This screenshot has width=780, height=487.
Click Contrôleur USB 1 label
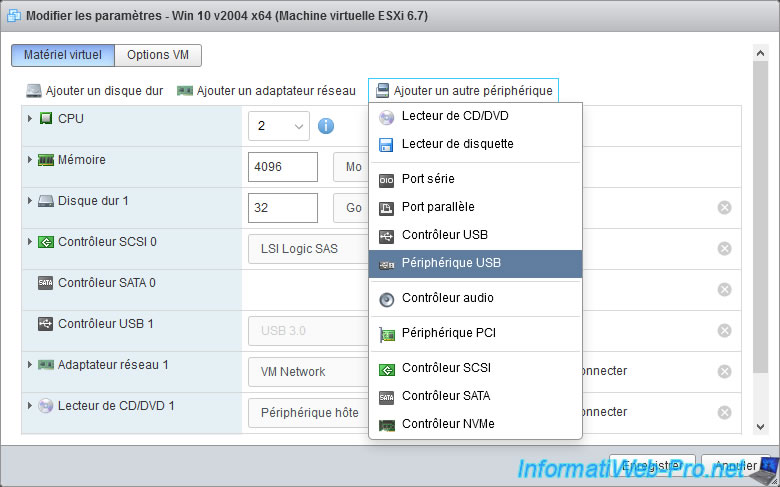[105, 324]
